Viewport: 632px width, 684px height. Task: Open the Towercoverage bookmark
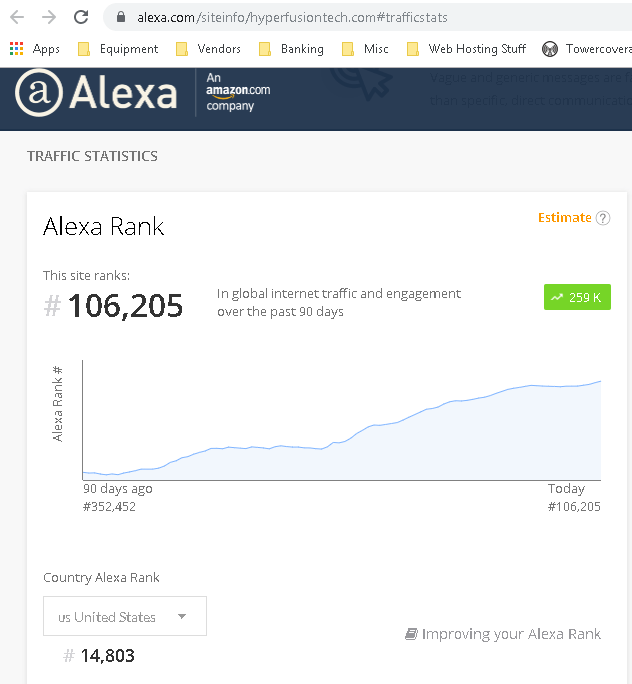pos(587,49)
